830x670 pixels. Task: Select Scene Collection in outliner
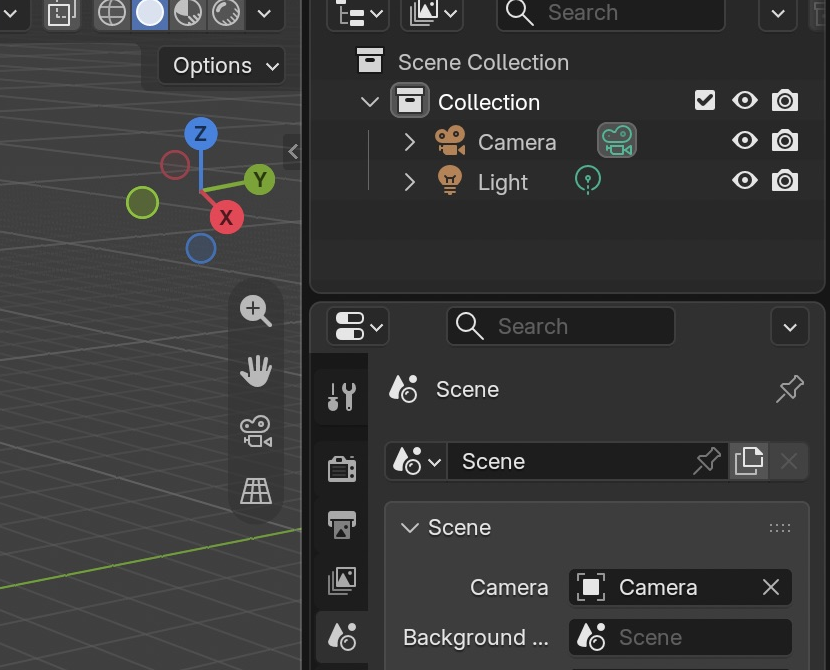click(x=483, y=62)
